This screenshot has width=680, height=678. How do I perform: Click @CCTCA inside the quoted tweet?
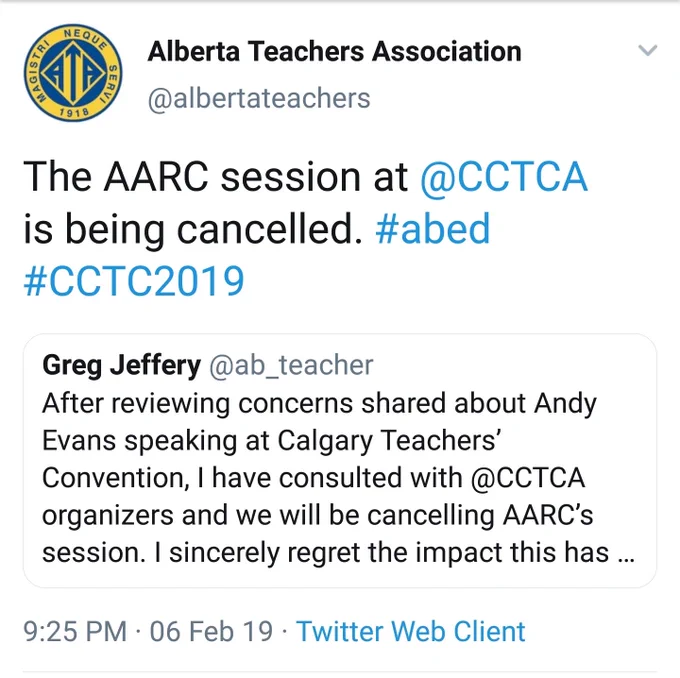tap(528, 478)
